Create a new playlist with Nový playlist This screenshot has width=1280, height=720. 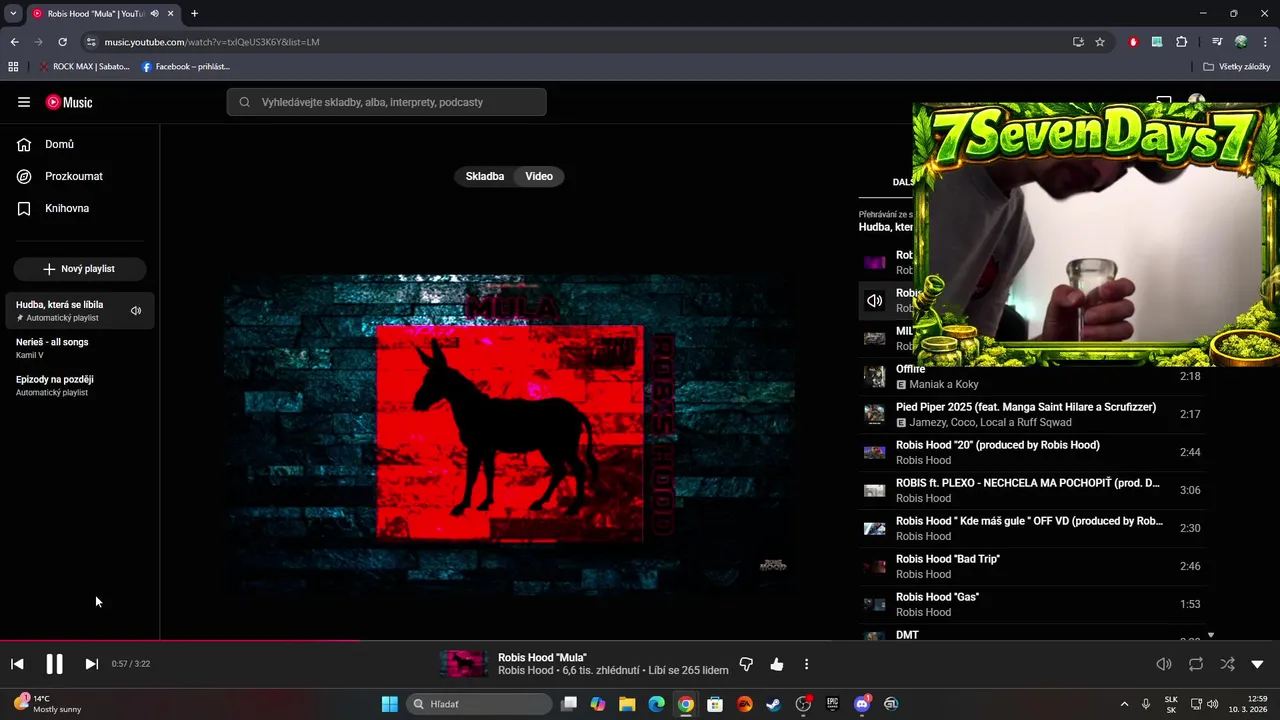pyautogui.click(x=80, y=269)
